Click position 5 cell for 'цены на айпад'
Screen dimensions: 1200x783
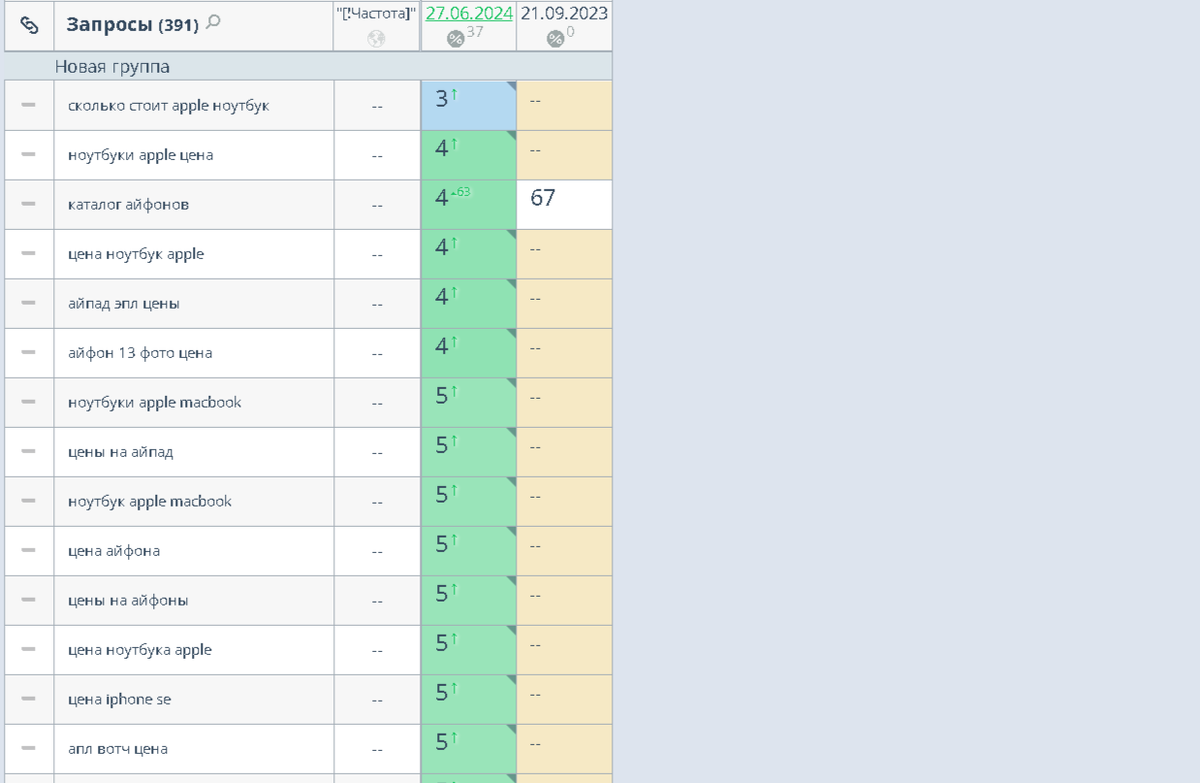469,452
